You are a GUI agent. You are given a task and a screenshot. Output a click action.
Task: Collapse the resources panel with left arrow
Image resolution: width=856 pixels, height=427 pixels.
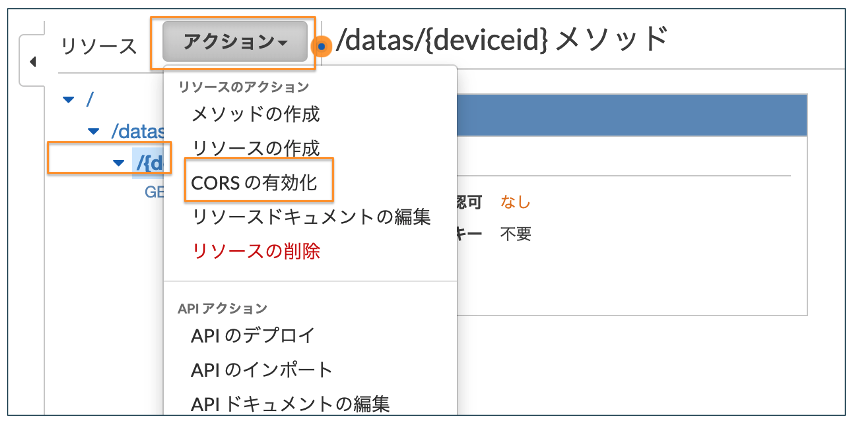point(32,61)
